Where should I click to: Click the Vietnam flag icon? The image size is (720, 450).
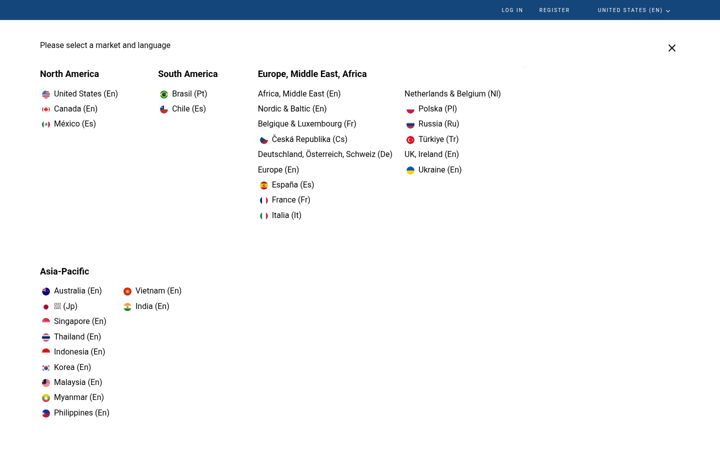click(x=128, y=291)
